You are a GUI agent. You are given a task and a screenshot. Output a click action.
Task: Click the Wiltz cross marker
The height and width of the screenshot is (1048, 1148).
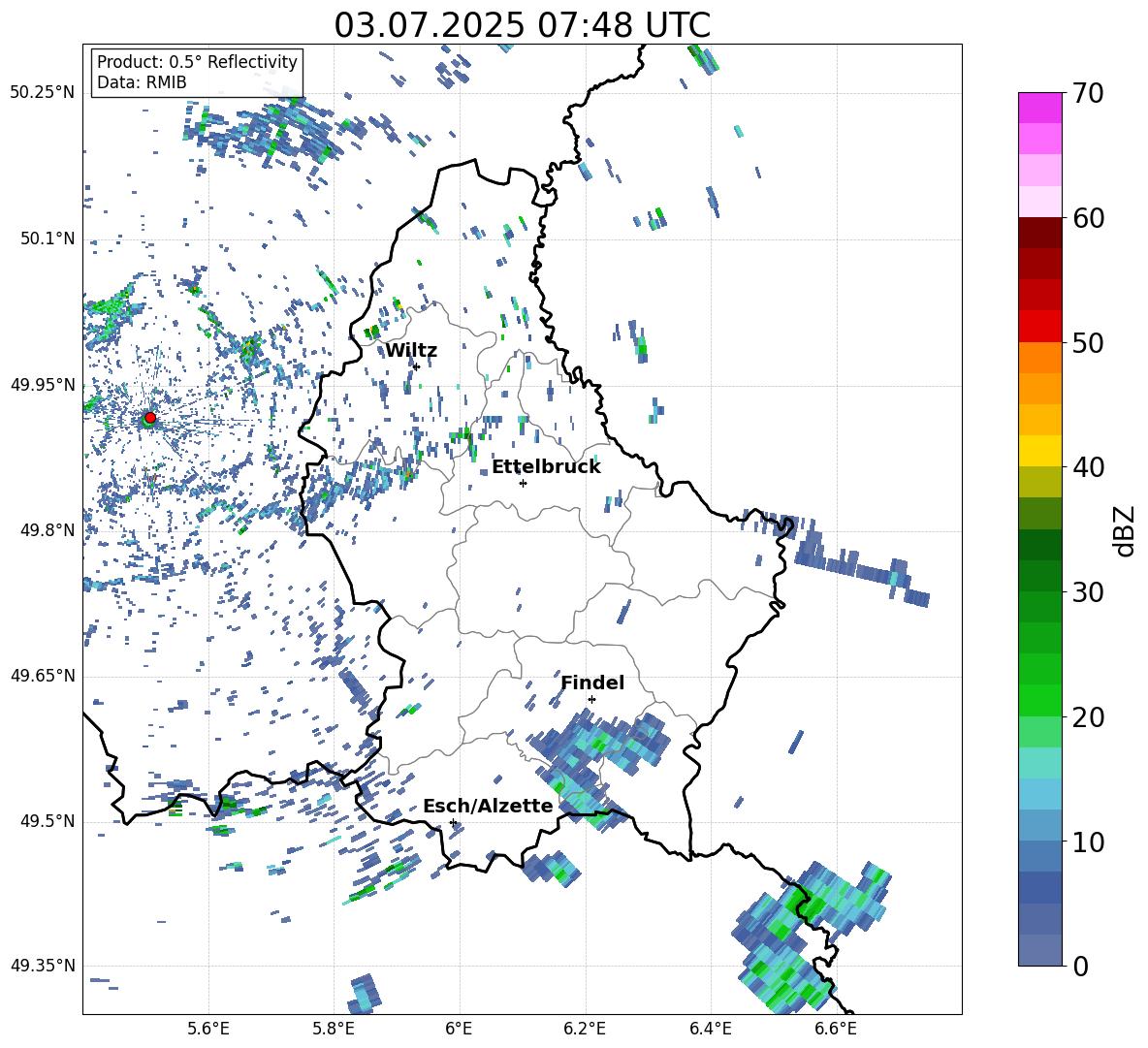click(416, 366)
